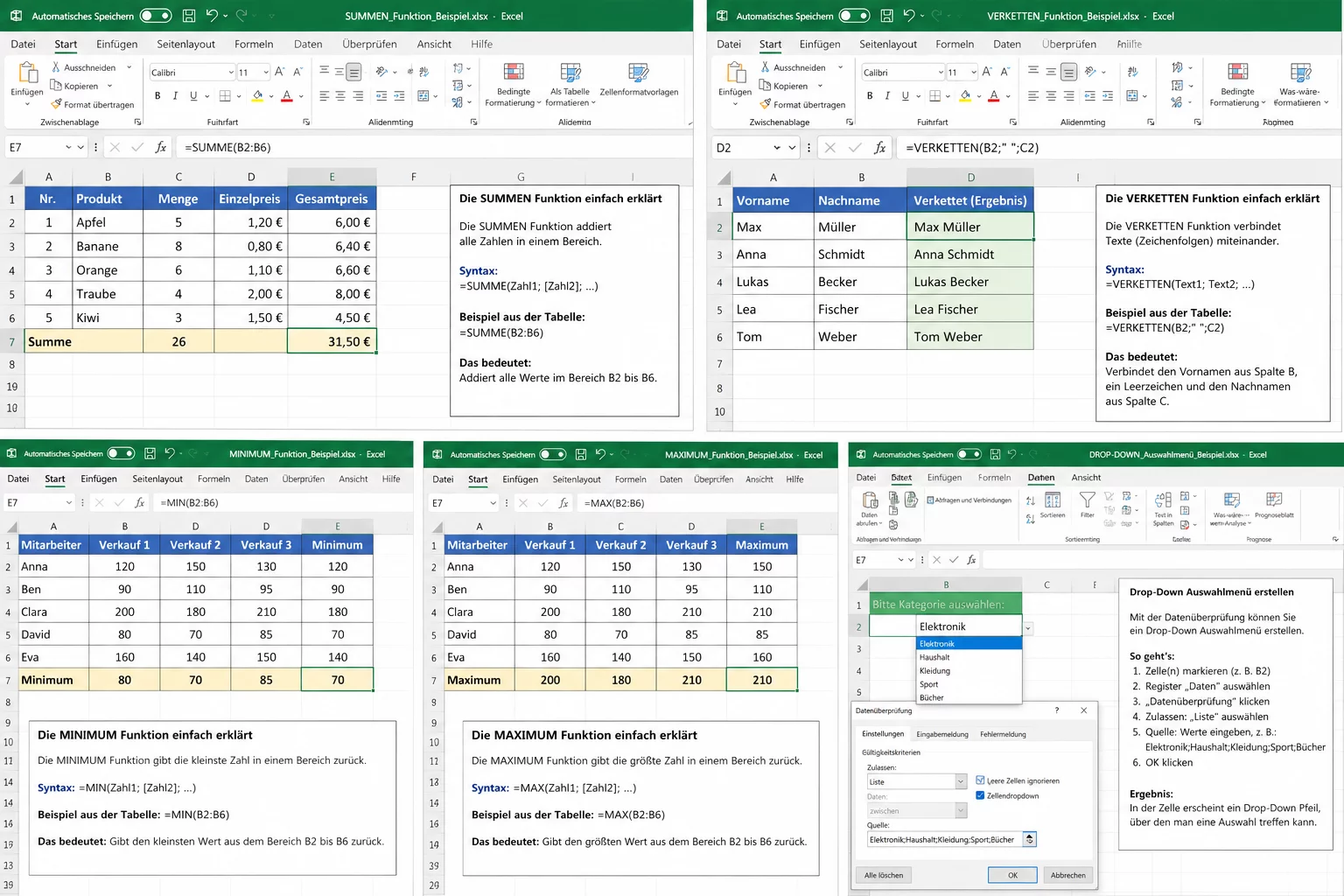This screenshot has width=1344, height=896.
Task: Switch to the Fehlermeldung tab in dialog
Action: tap(1003, 734)
